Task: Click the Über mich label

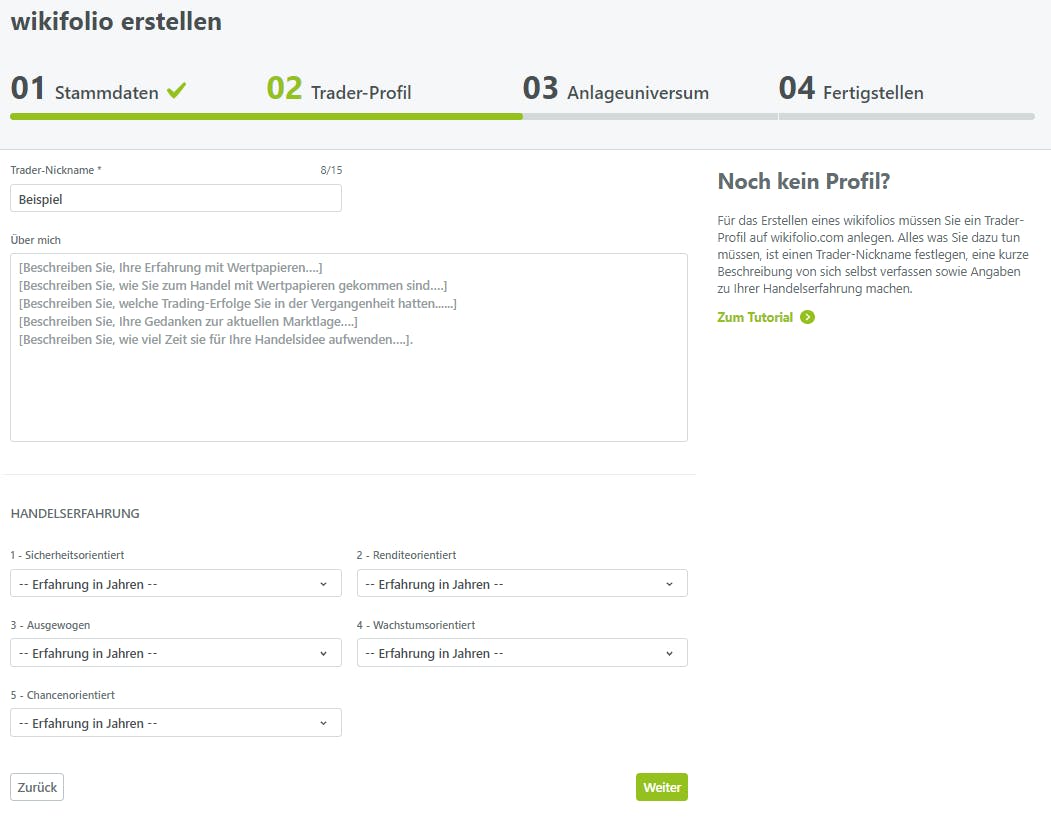Action: pyautogui.click(x=36, y=240)
